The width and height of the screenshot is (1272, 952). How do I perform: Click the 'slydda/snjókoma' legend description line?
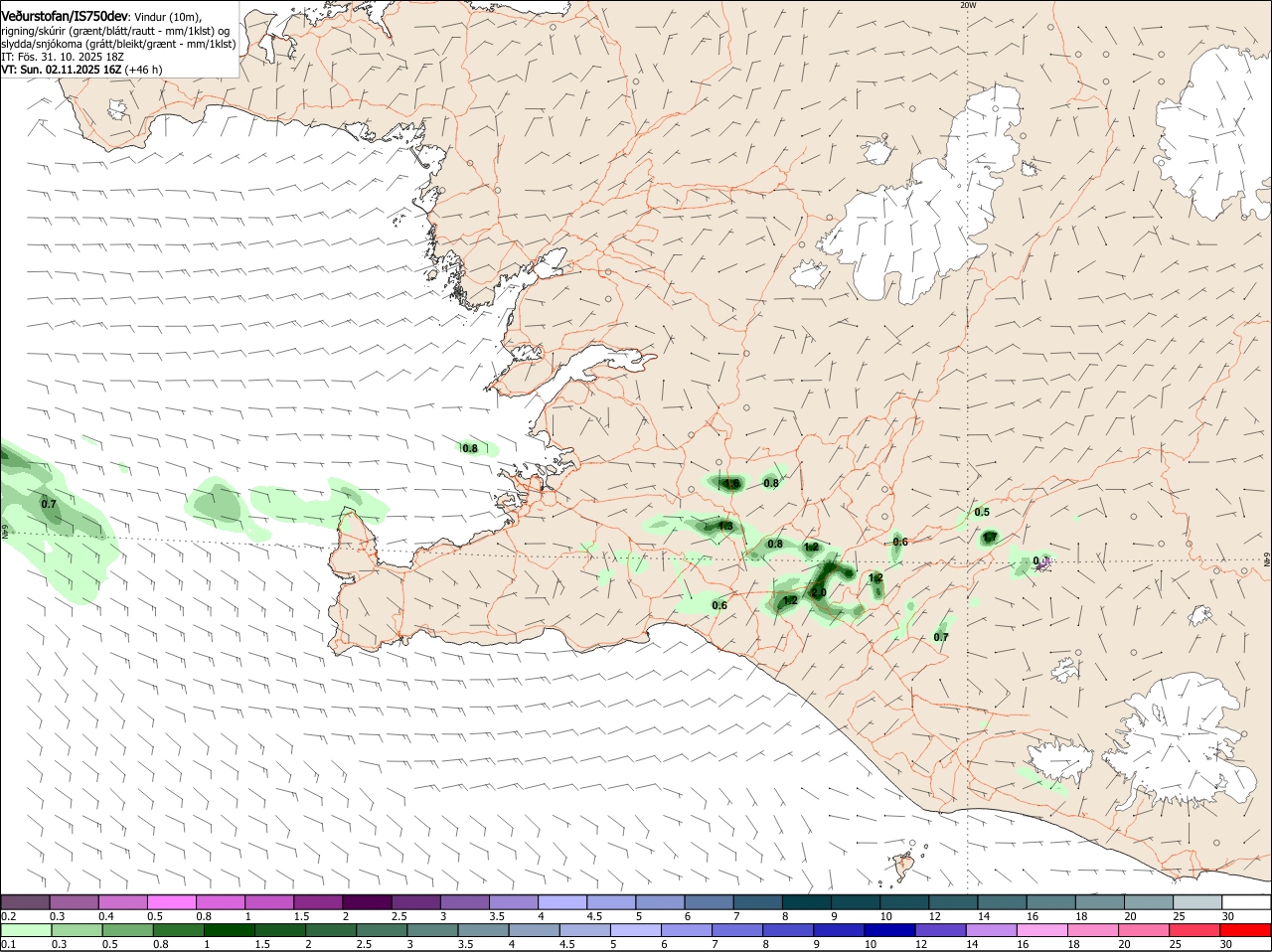[118, 44]
